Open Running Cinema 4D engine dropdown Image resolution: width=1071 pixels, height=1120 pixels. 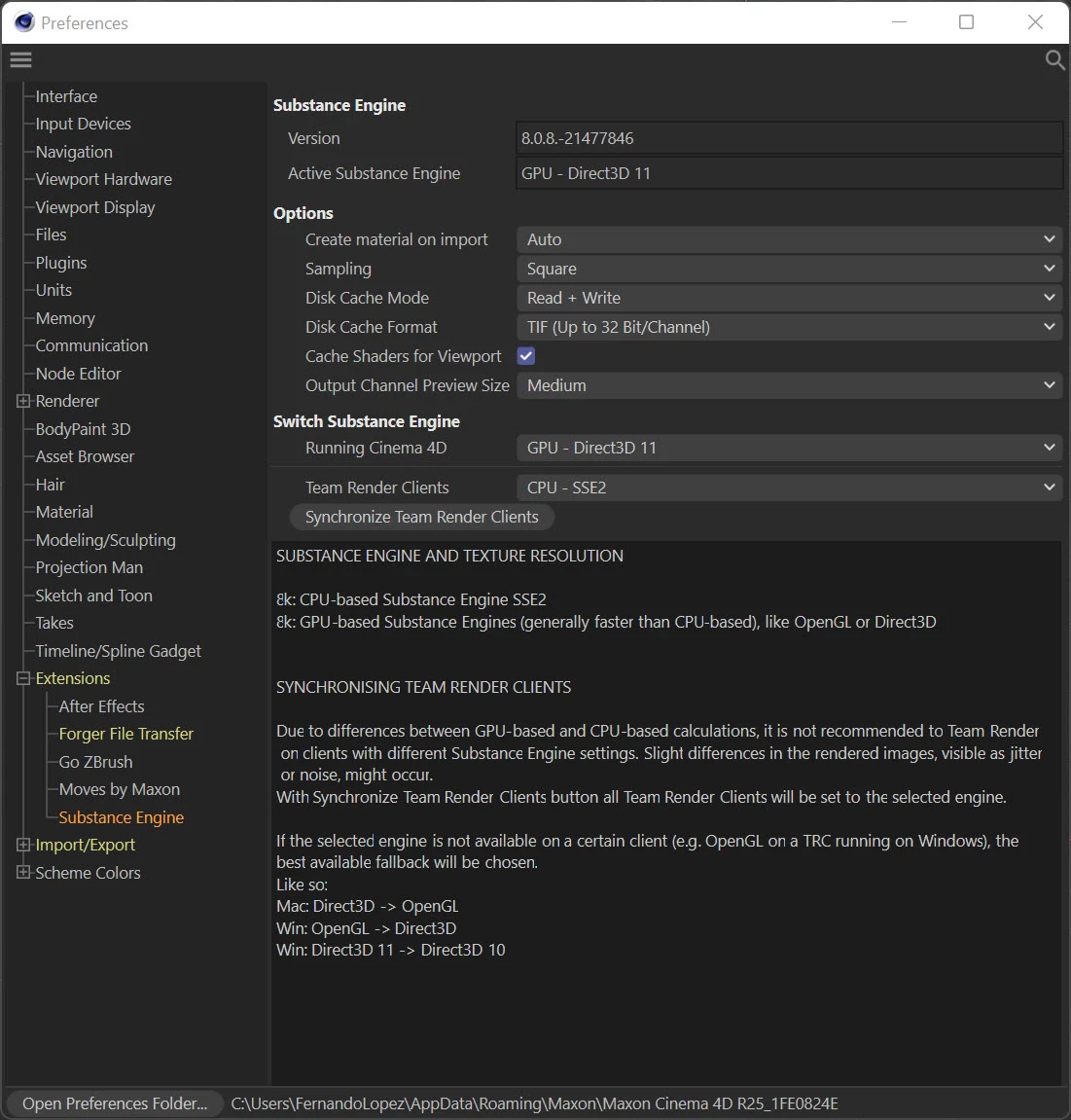coord(790,448)
